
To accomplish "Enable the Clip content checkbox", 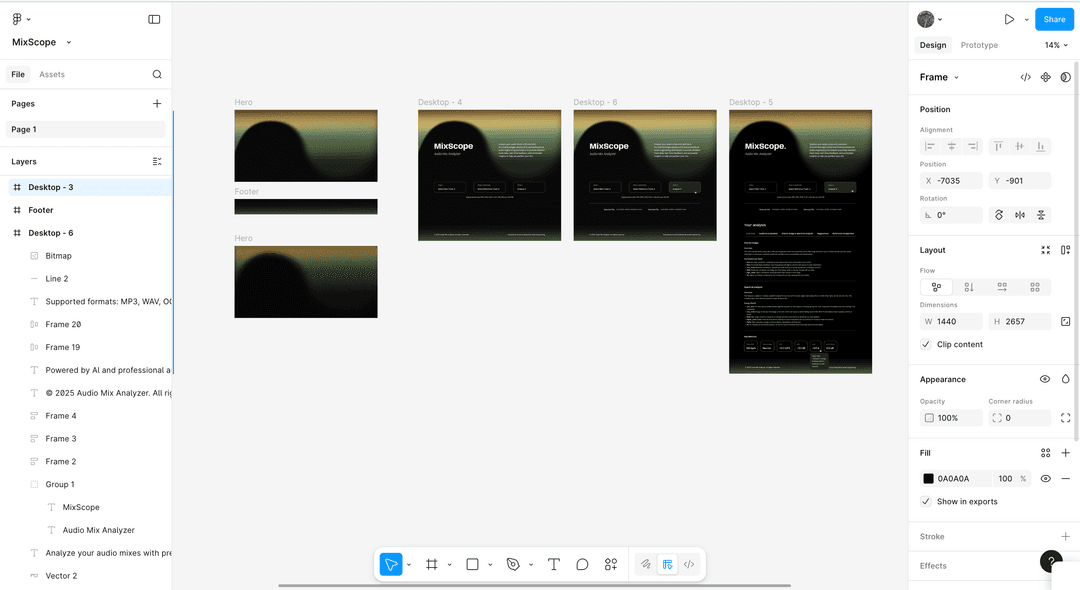I will (925, 344).
